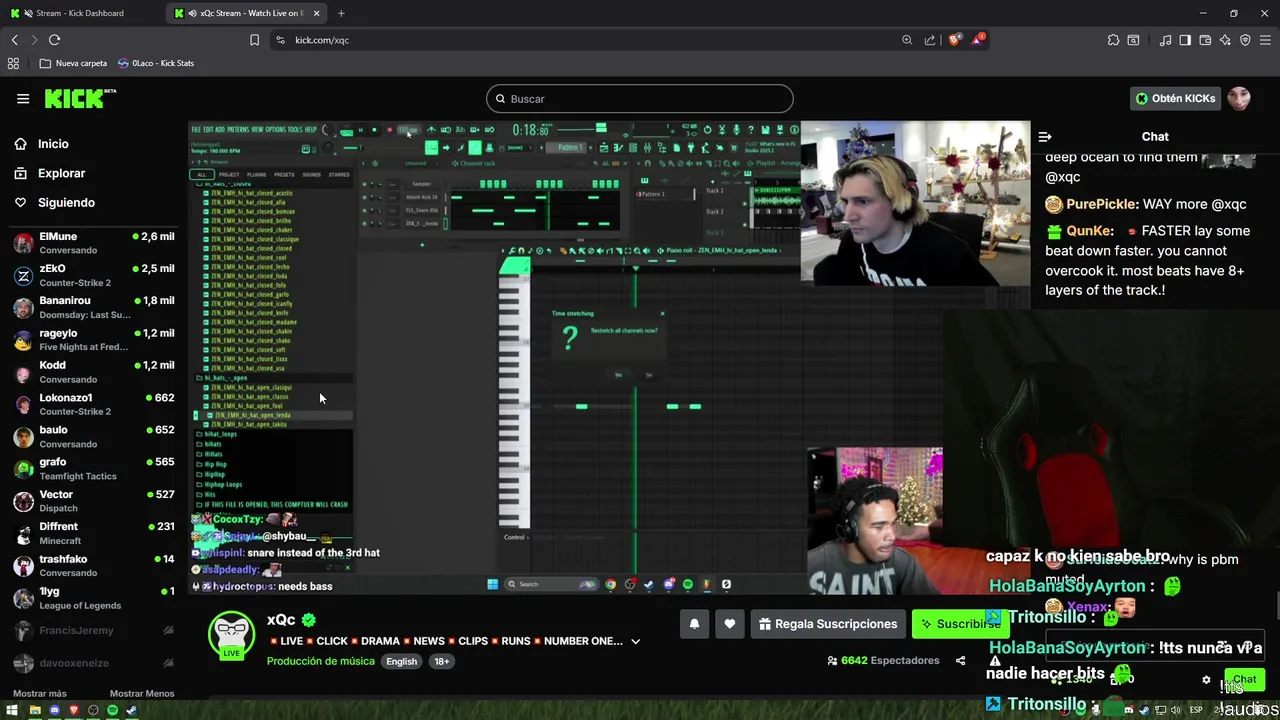The image size is (1280, 720).
Task: Open the user profile avatar menu
Action: pyautogui.click(x=1239, y=98)
